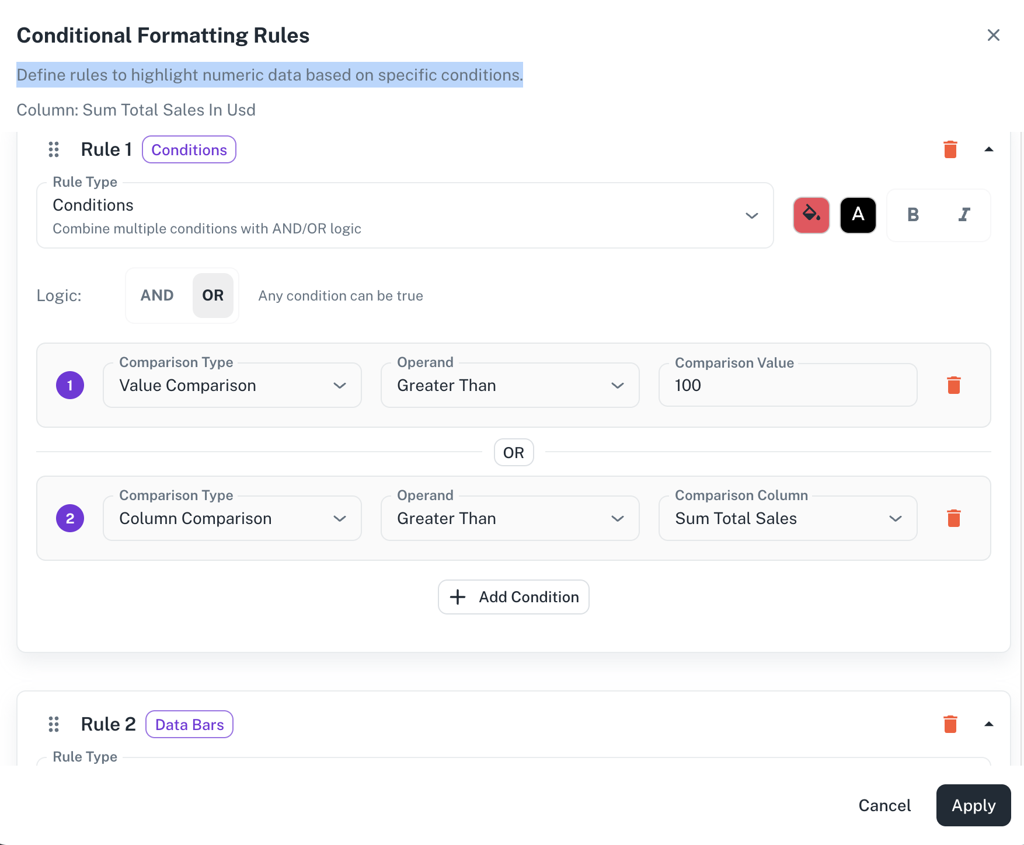Open the red fill color swatch
This screenshot has width=1024, height=845.
pos(811,215)
